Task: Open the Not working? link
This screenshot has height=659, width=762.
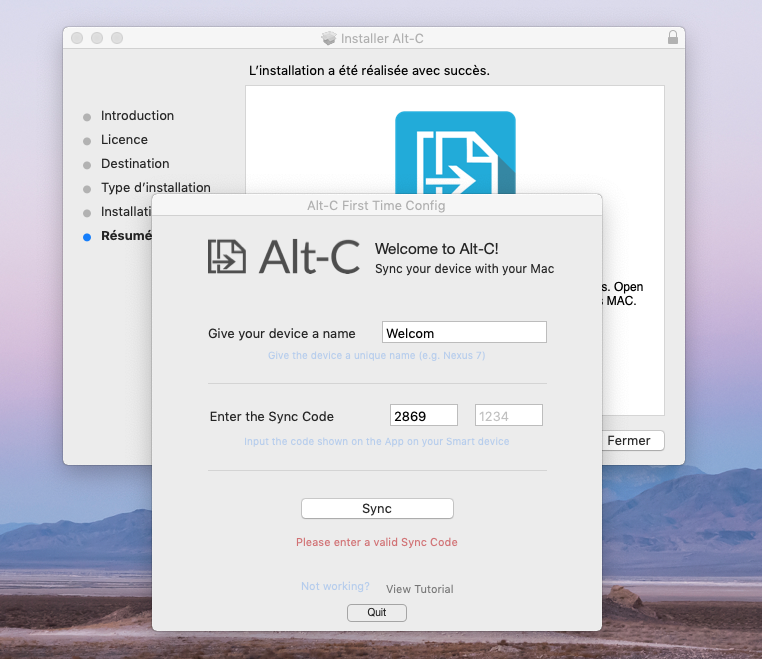Action: pos(335,587)
